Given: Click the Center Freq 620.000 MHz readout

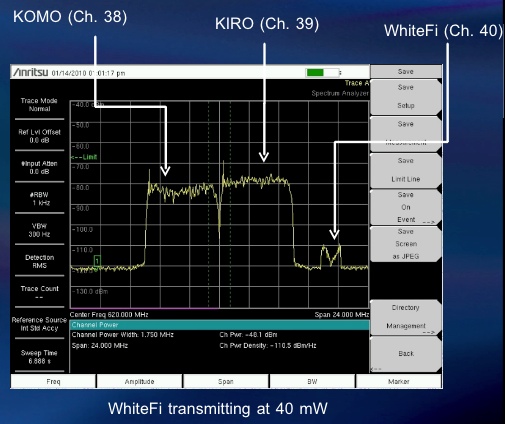Looking at the screenshot, I should tap(109, 314).
